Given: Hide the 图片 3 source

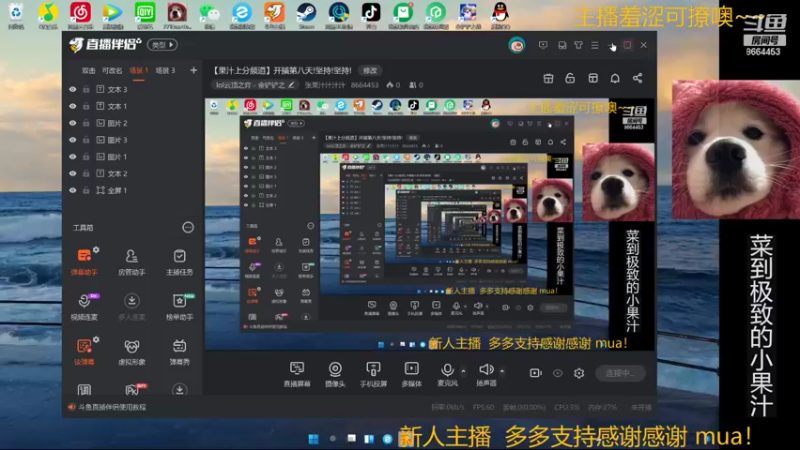Looking at the screenshot, I should pos(72,140).
